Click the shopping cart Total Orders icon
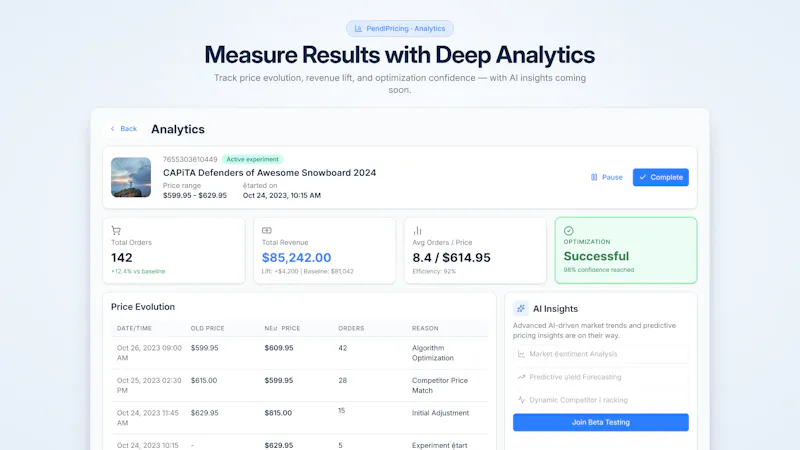Viewport: 800px width, 450px height. [116, 231]
